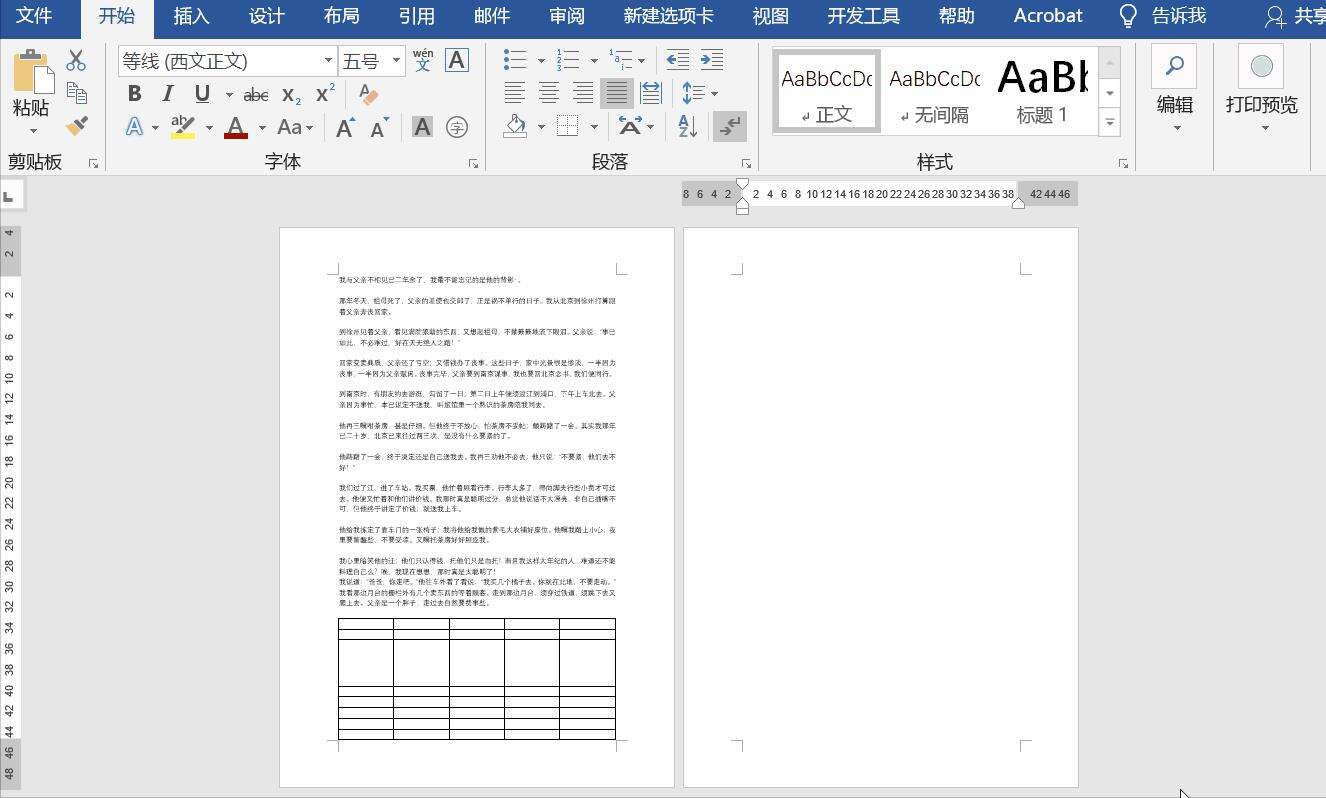The width and height of the screenshot is (1326, 798).
Task: Toggle Superscript formatting
Action: tap(325, 94)
